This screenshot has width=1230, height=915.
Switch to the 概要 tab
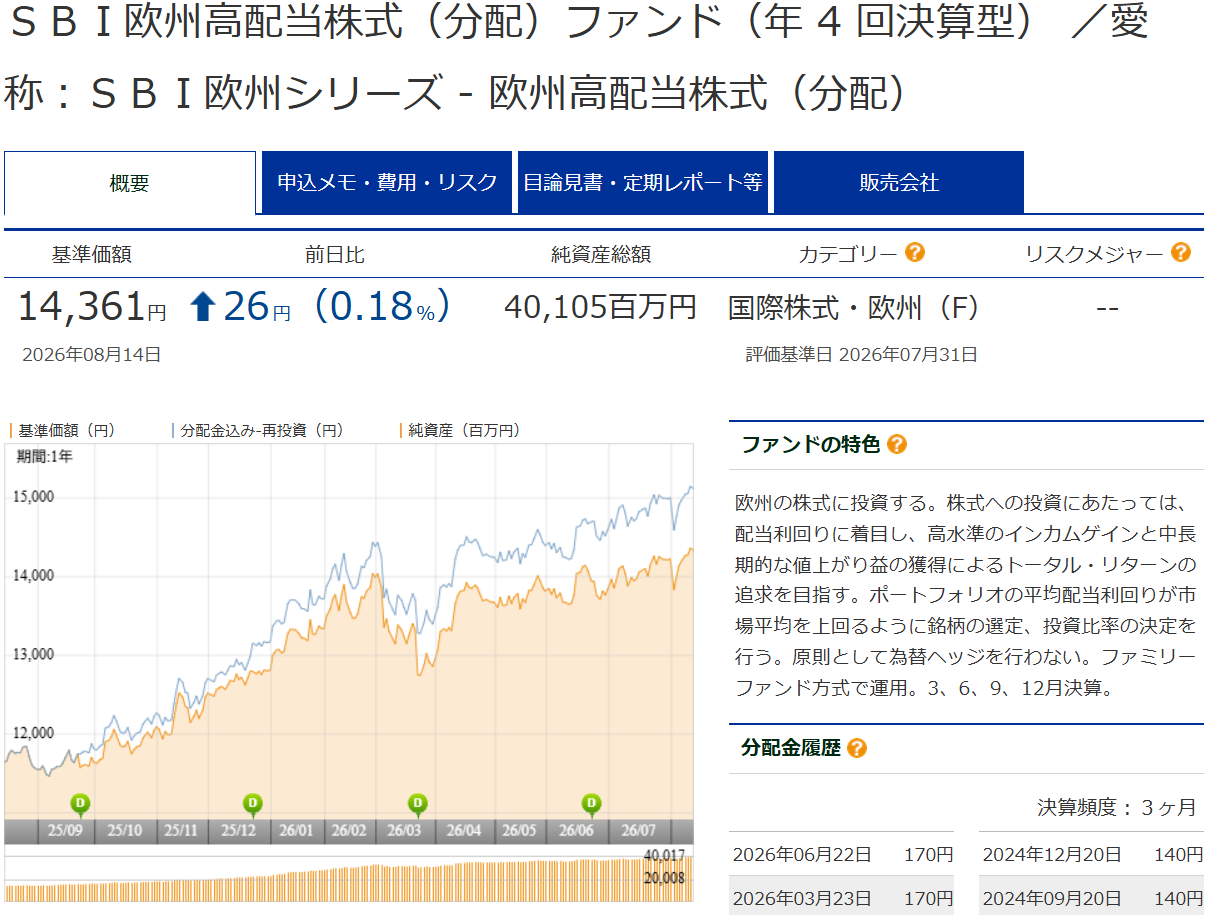130,183
